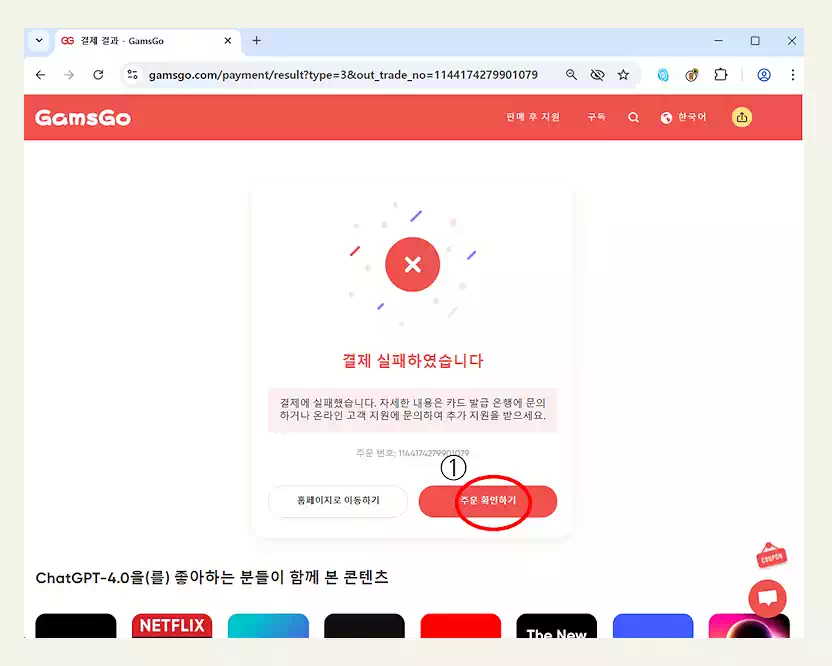Open the browser three-dot menu
The image size is (832, 666).
793,75
